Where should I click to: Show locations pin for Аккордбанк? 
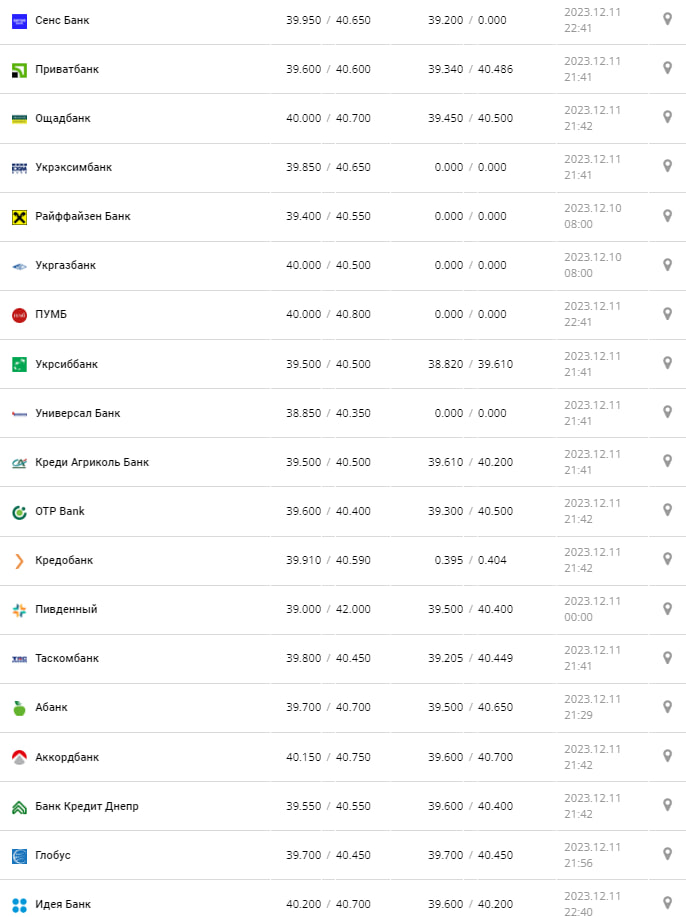[x=667, y=756]
